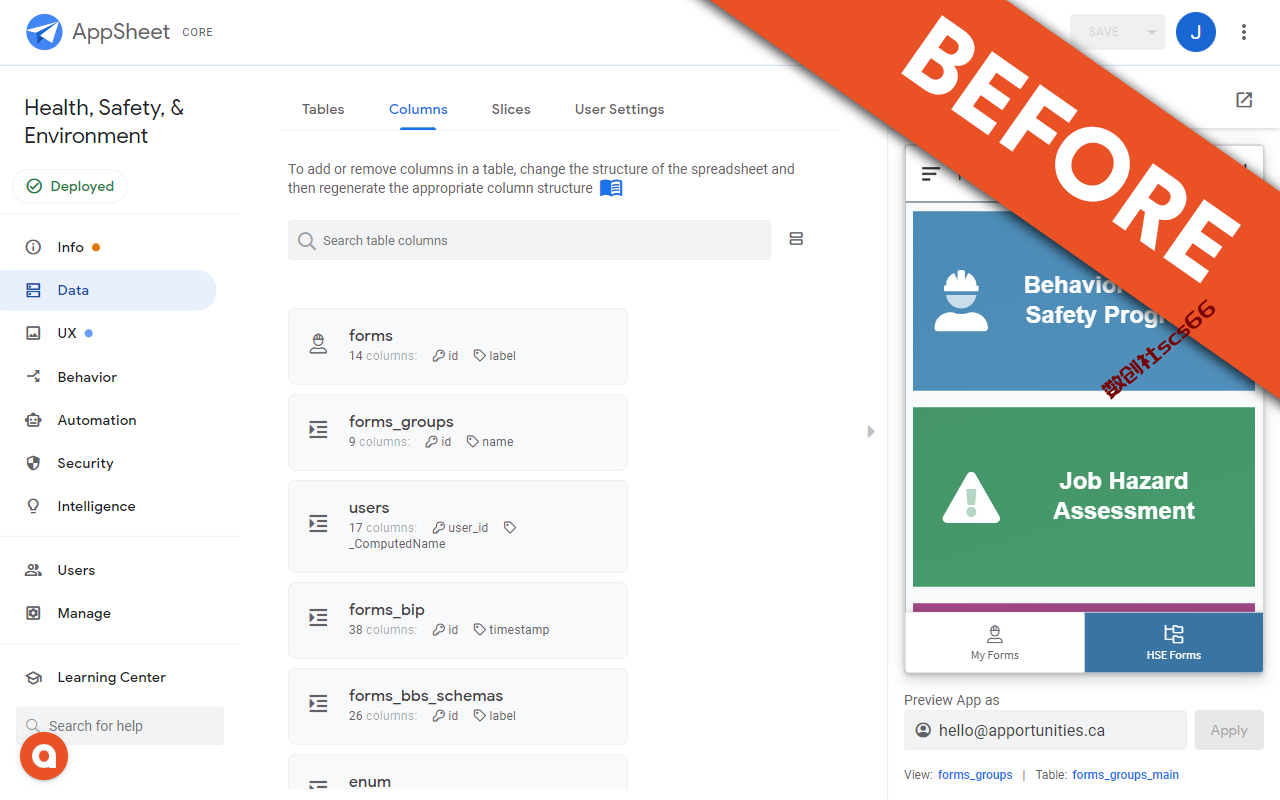Click the forms_bip indent list icon
This screenshot has width=1280, height=800.
coord(318,618)
